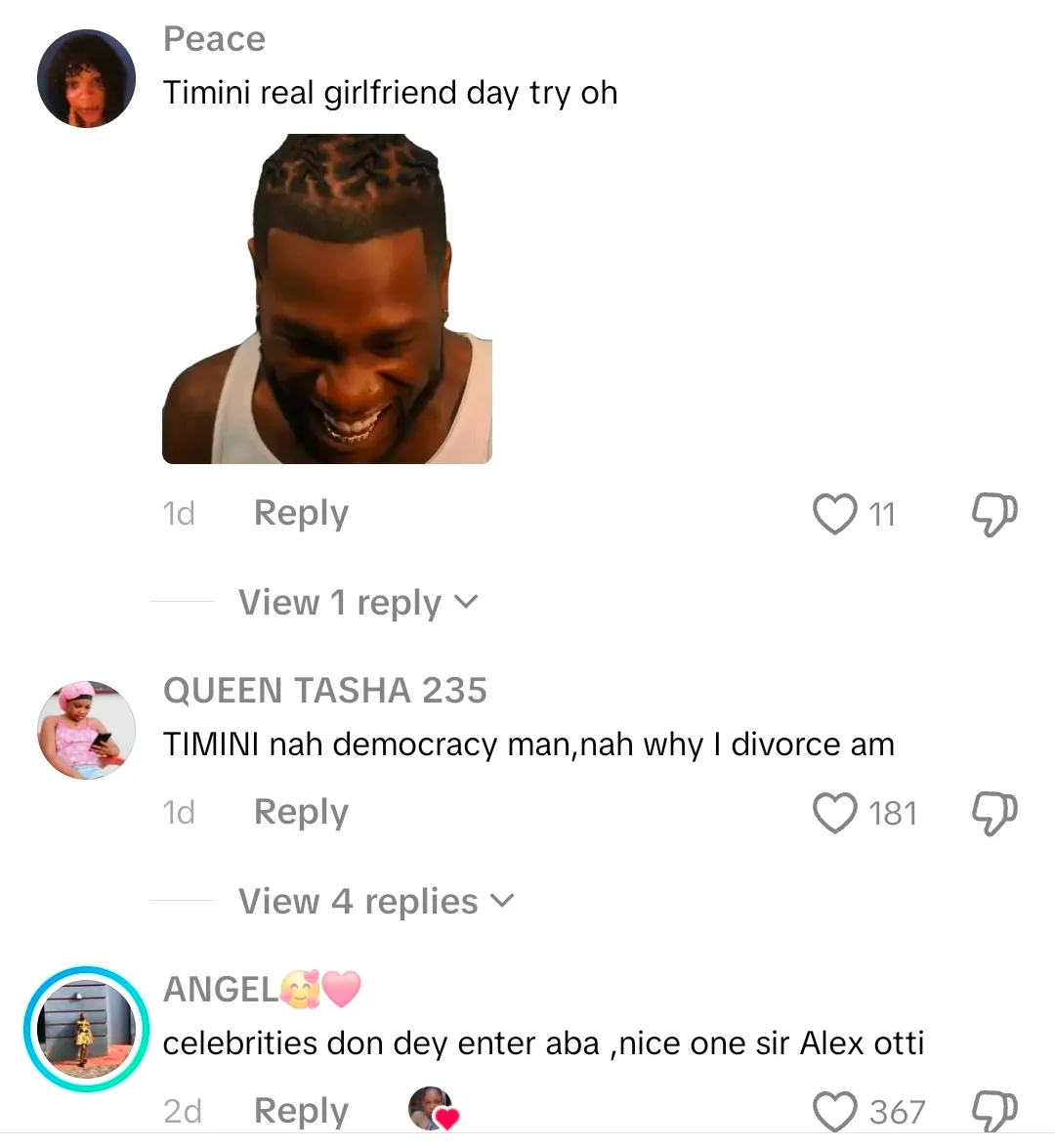
Task: Open the Peace username link
Action: (214, 39)
